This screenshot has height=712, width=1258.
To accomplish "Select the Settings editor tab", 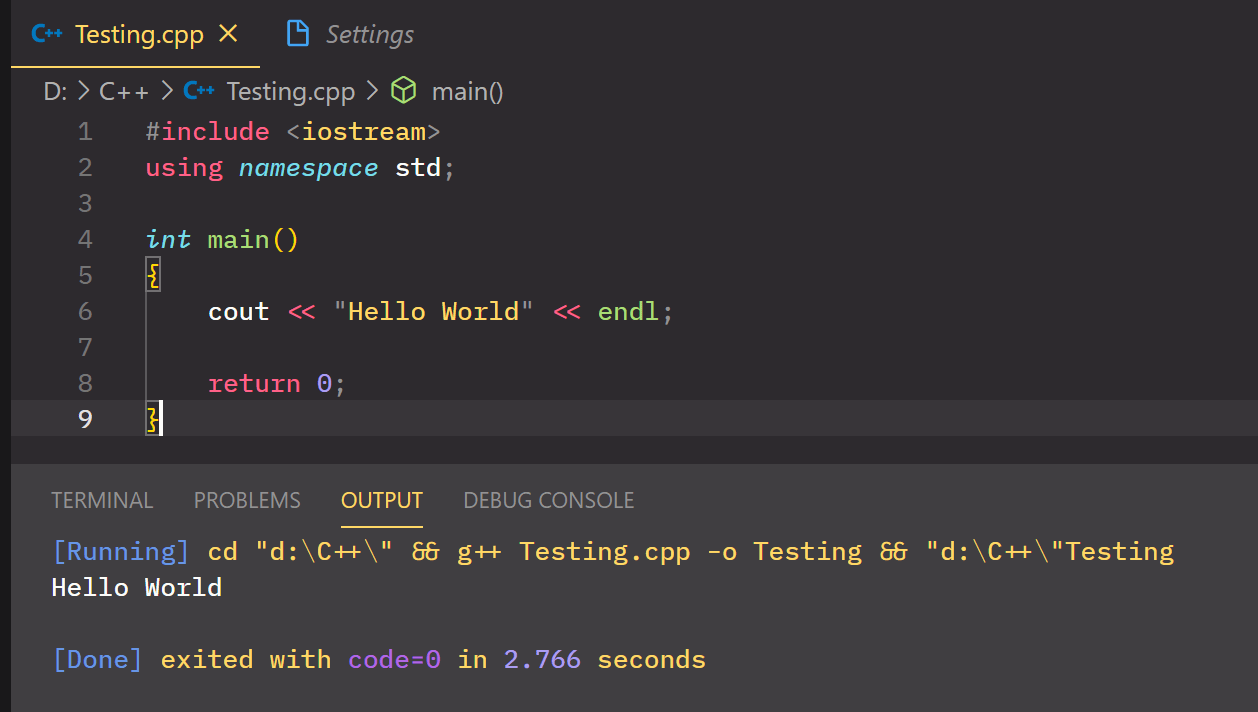I will [368, 33].
